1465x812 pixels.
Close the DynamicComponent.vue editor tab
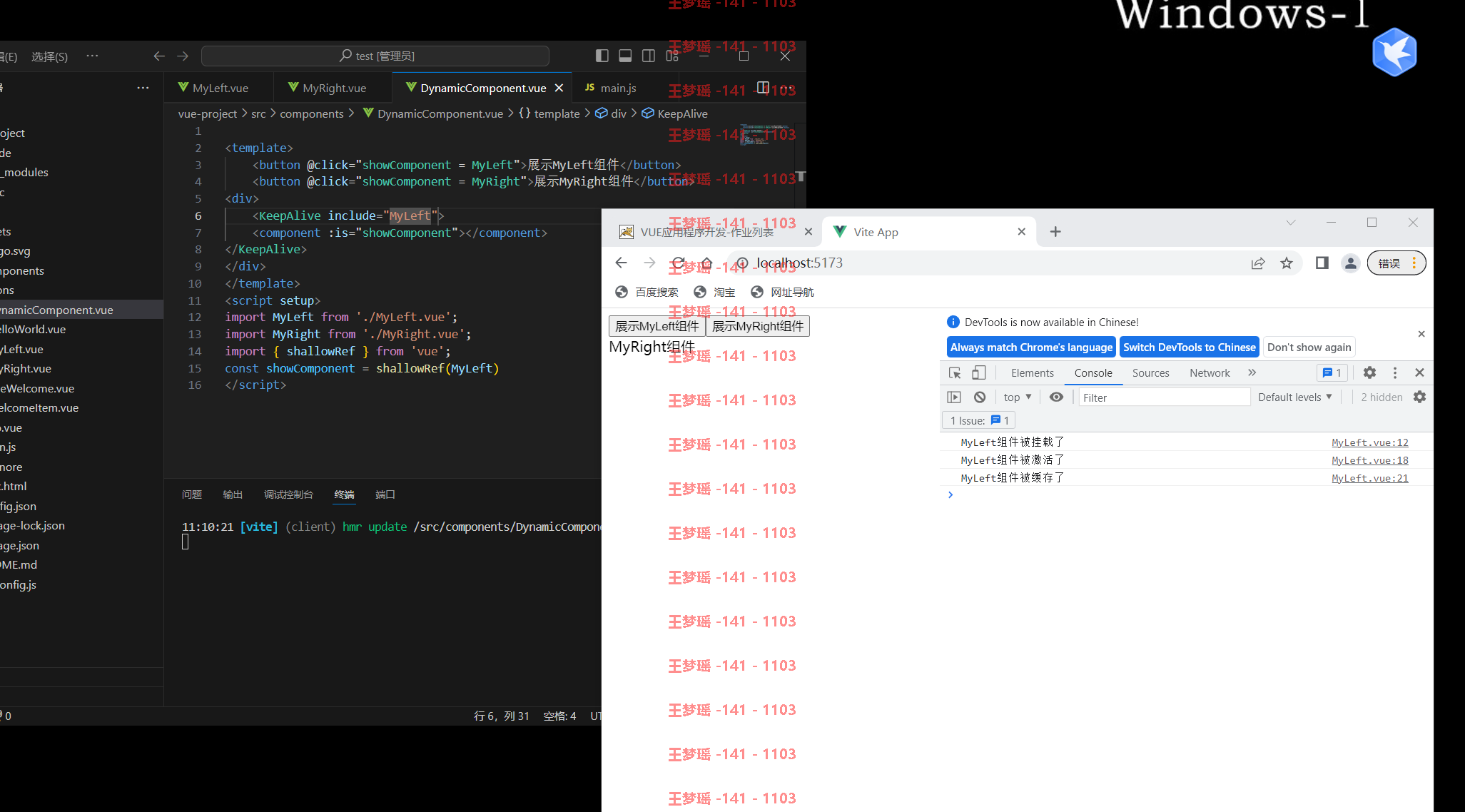(559, 88)
